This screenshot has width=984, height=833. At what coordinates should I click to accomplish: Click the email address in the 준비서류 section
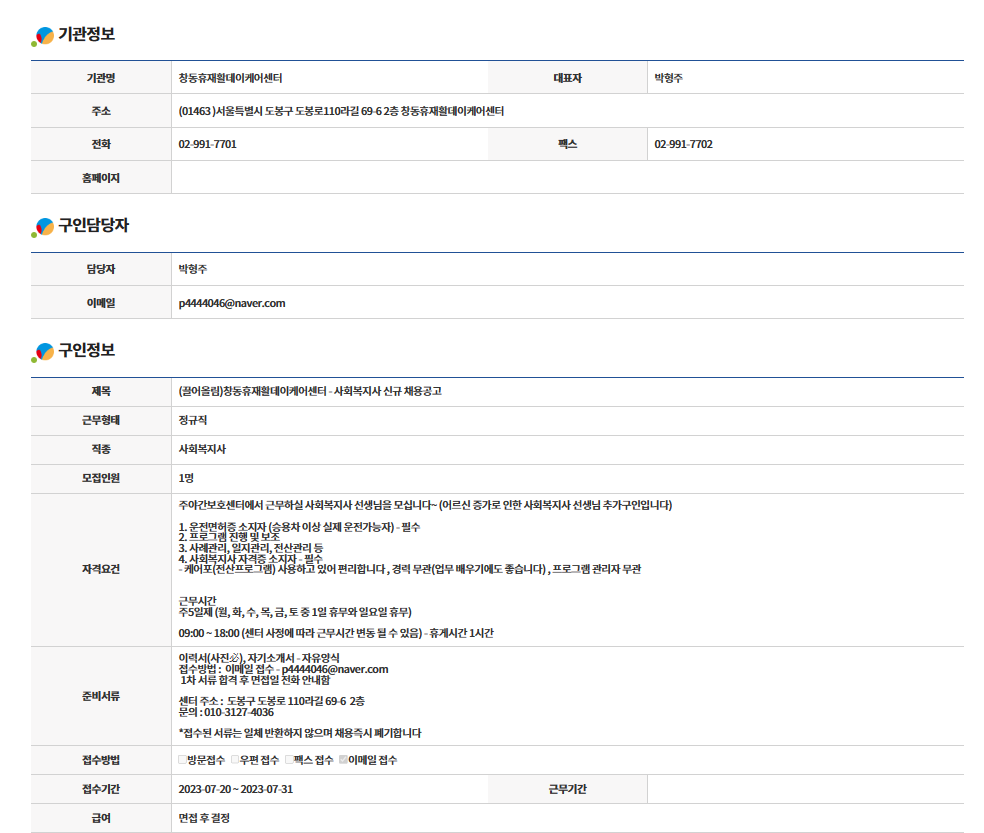pos(335,669)
